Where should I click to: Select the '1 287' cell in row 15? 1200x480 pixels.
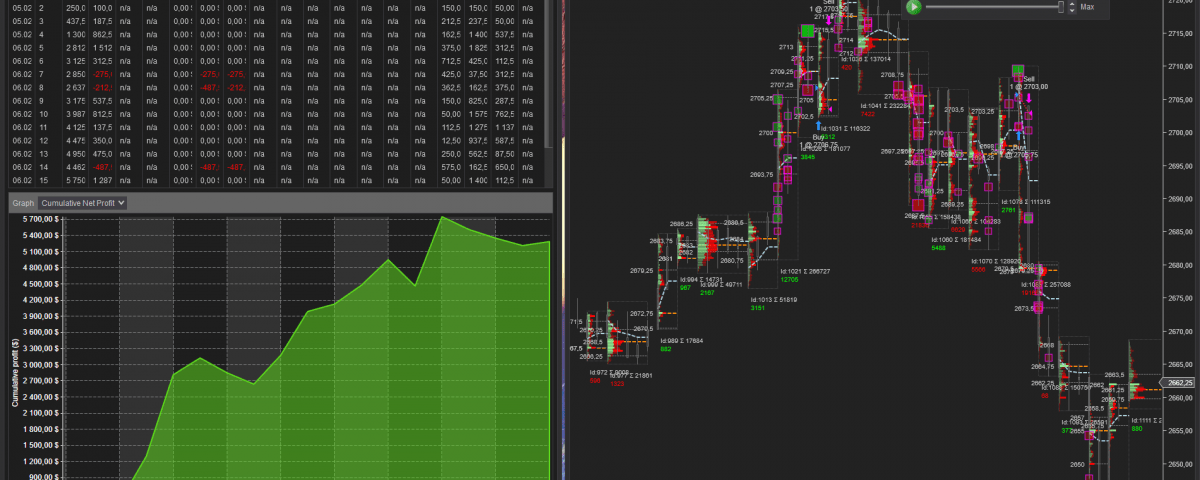click(x=103, y=180)
